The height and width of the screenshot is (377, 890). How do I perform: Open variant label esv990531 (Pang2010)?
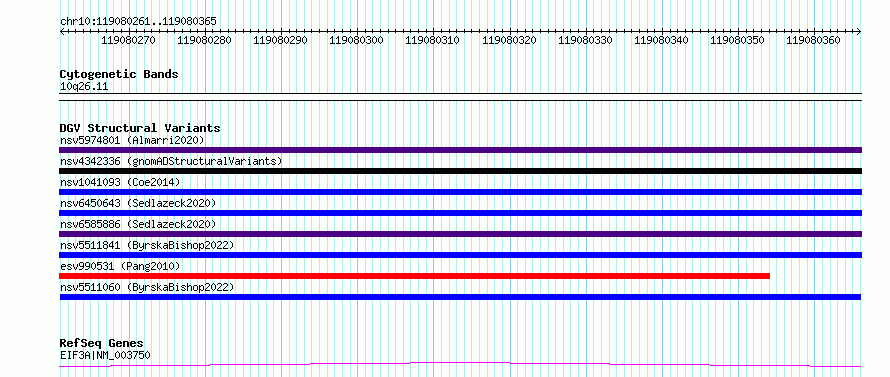(x=120, y=266)
